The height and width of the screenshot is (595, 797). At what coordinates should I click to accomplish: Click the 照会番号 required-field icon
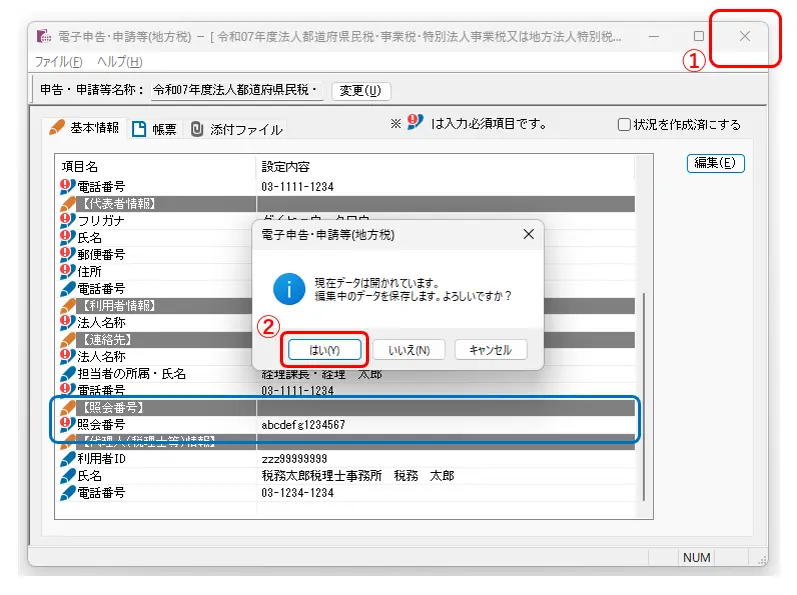click(x=68, y=424)
